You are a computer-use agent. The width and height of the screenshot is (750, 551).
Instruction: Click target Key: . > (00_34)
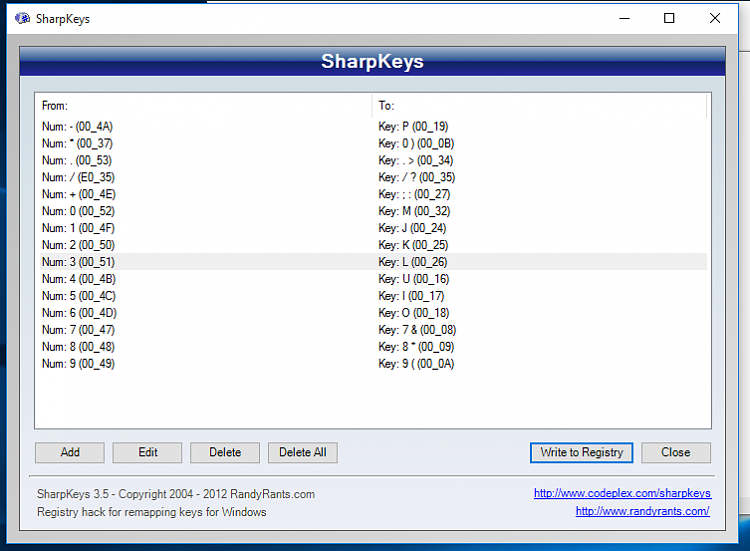tap(416, 160)
